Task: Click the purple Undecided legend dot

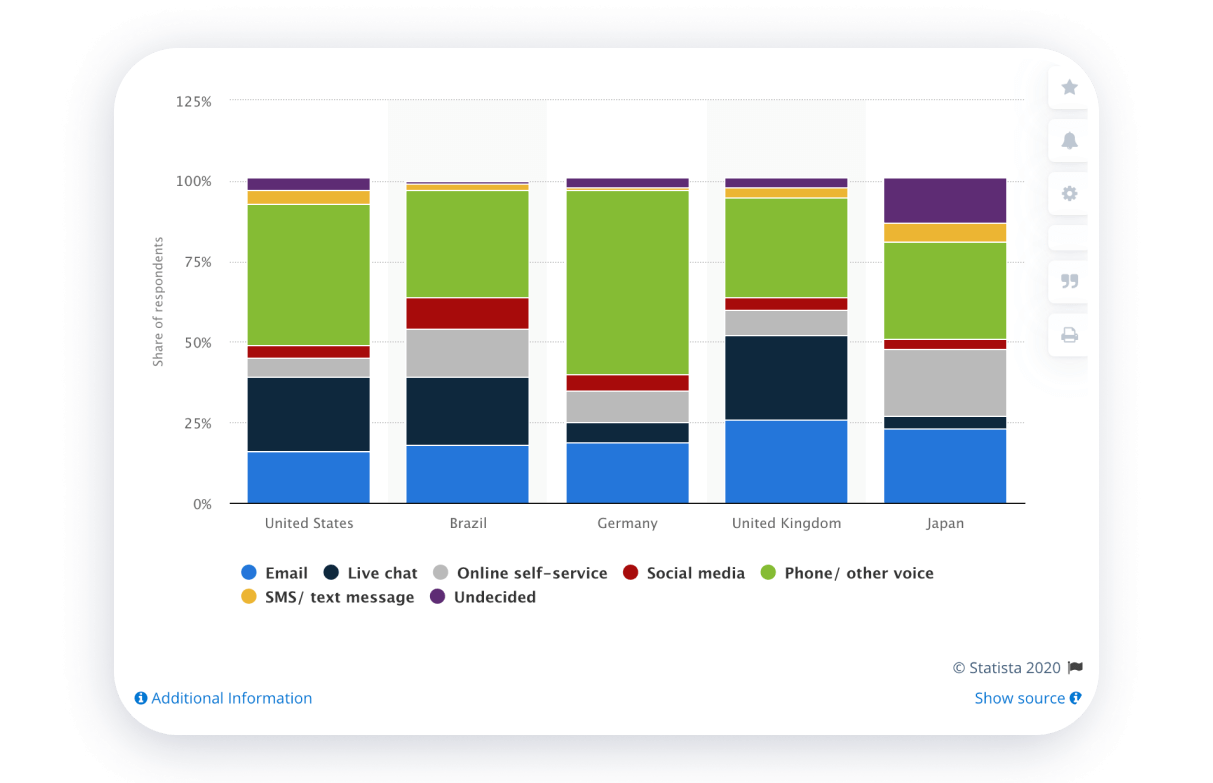Action: pos(437,597)
